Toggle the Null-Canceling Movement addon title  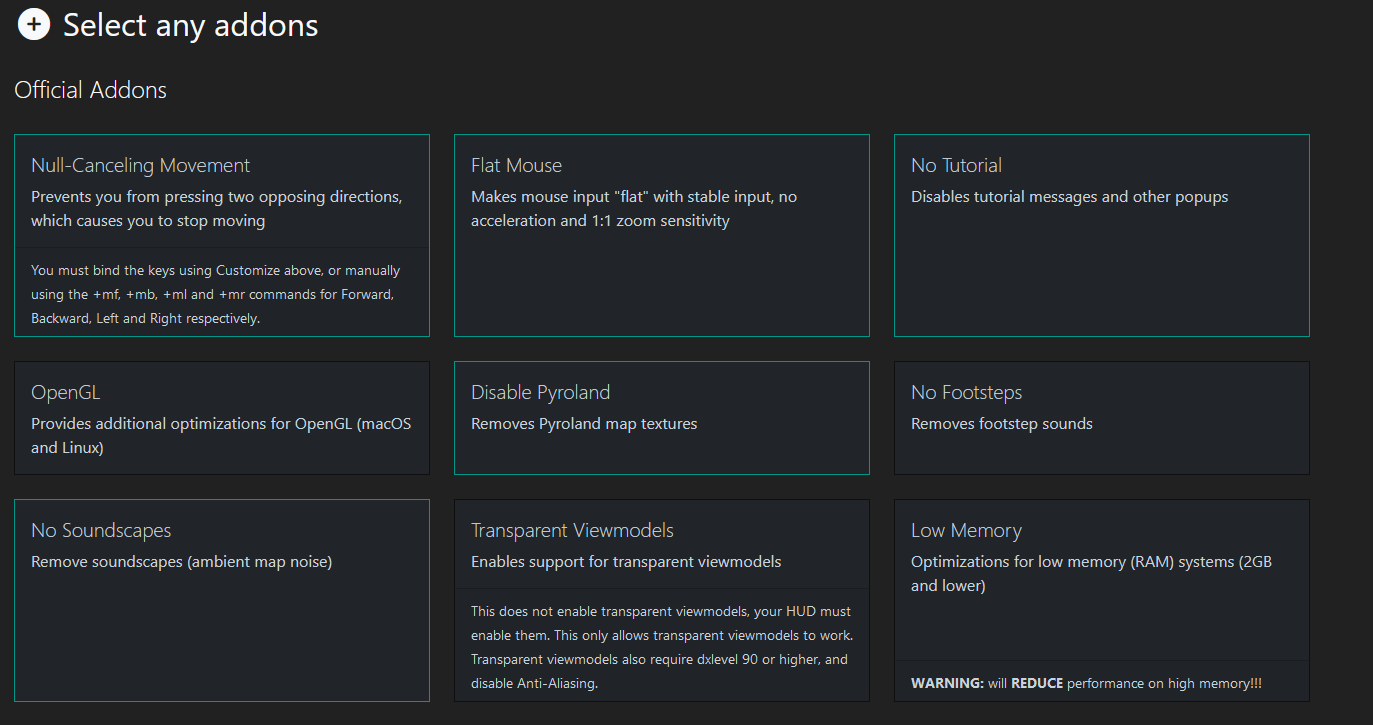(140, 165)
